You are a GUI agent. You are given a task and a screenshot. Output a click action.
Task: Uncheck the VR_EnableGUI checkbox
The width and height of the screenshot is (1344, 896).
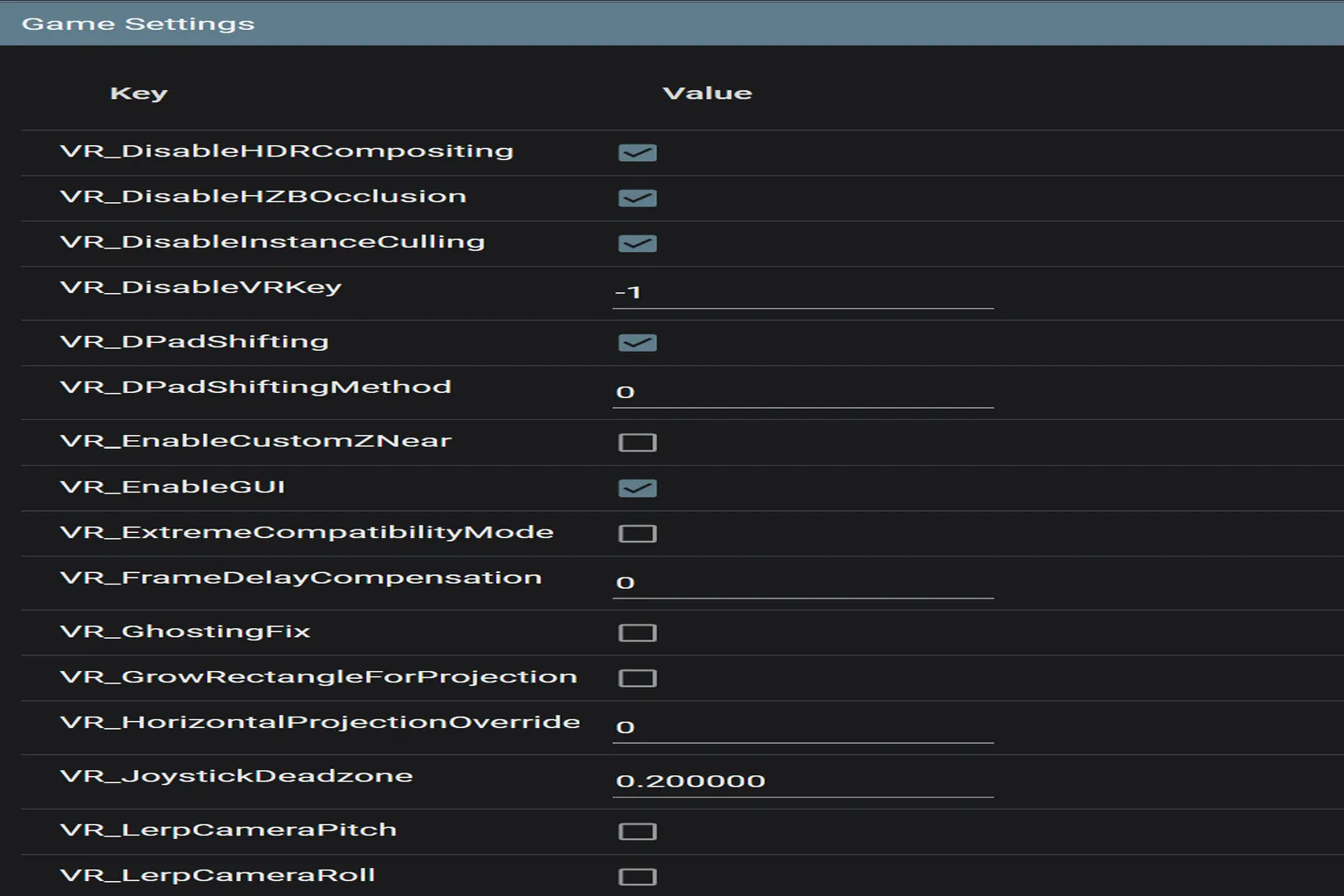[637, 488]
